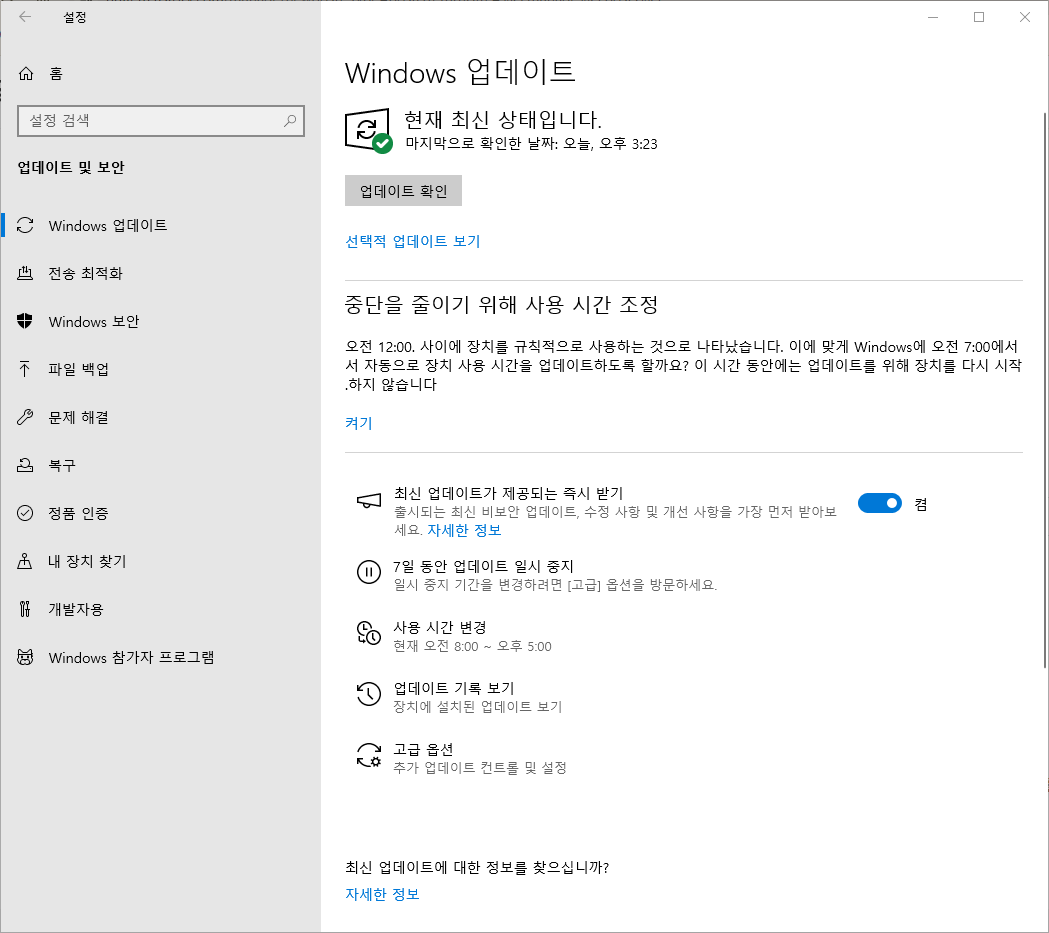
Task: Click the 내 장치 찾기 locator icon
Action: [x=25, y=561]
